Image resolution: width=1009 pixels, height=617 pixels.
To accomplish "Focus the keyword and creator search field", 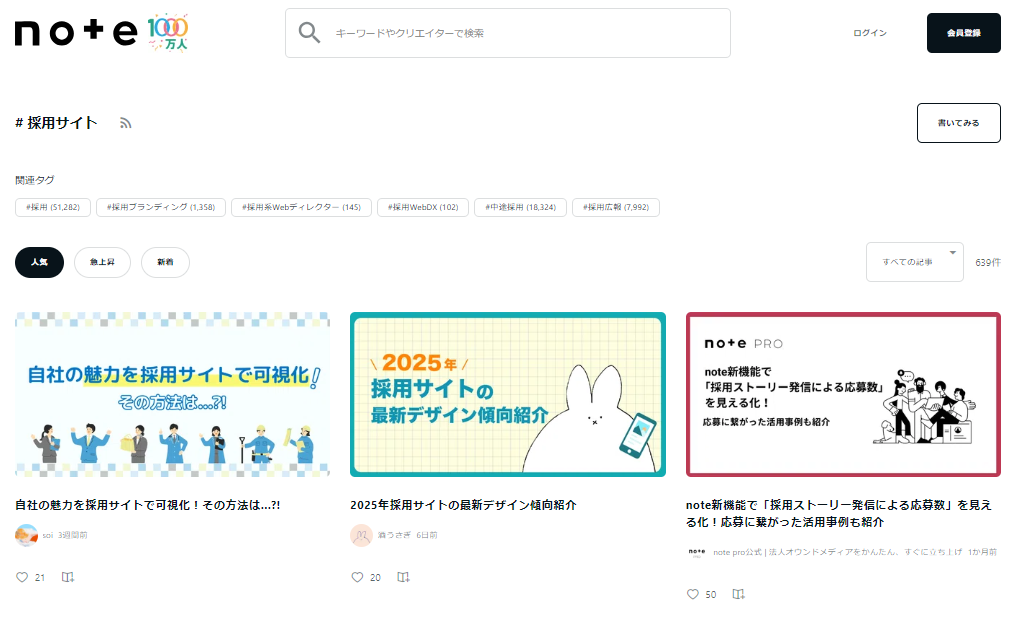I will tap(520, 33).
